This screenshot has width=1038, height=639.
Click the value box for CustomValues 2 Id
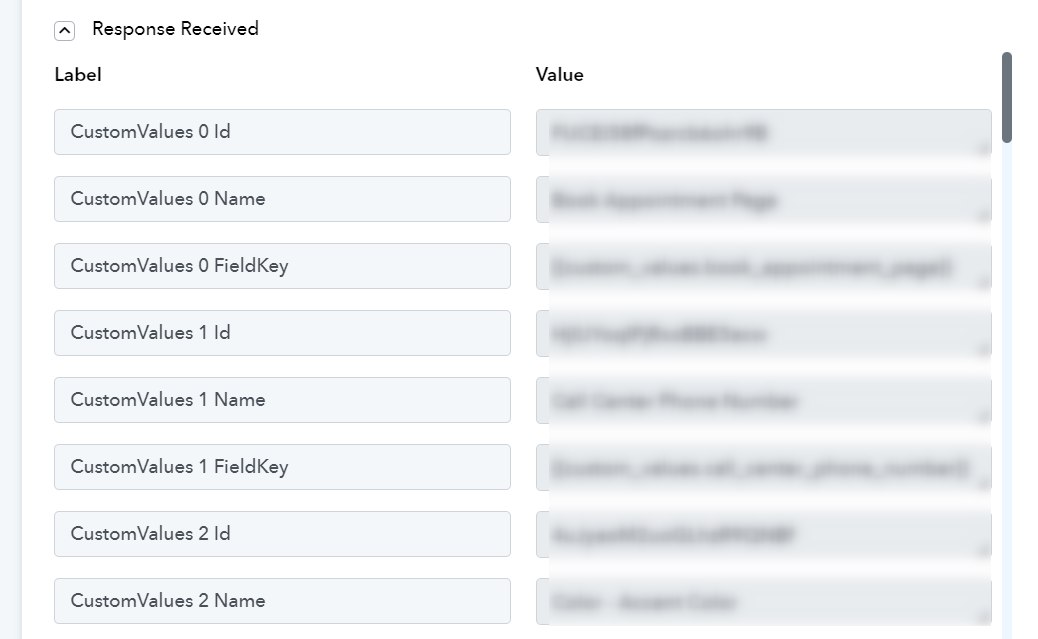pos(763,534)
